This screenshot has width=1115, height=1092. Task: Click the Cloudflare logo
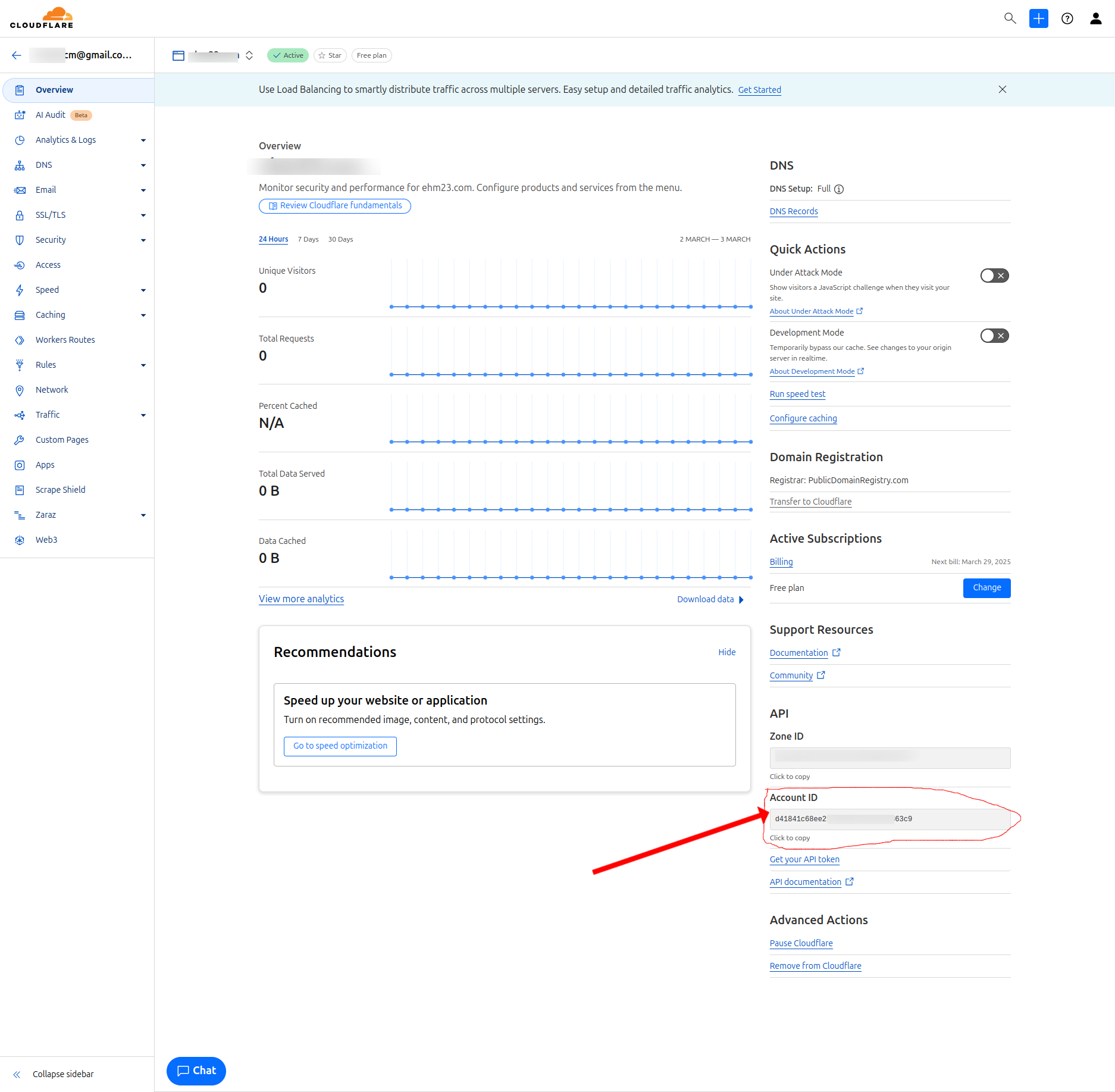pyautogui.click(x=42, y=17)
